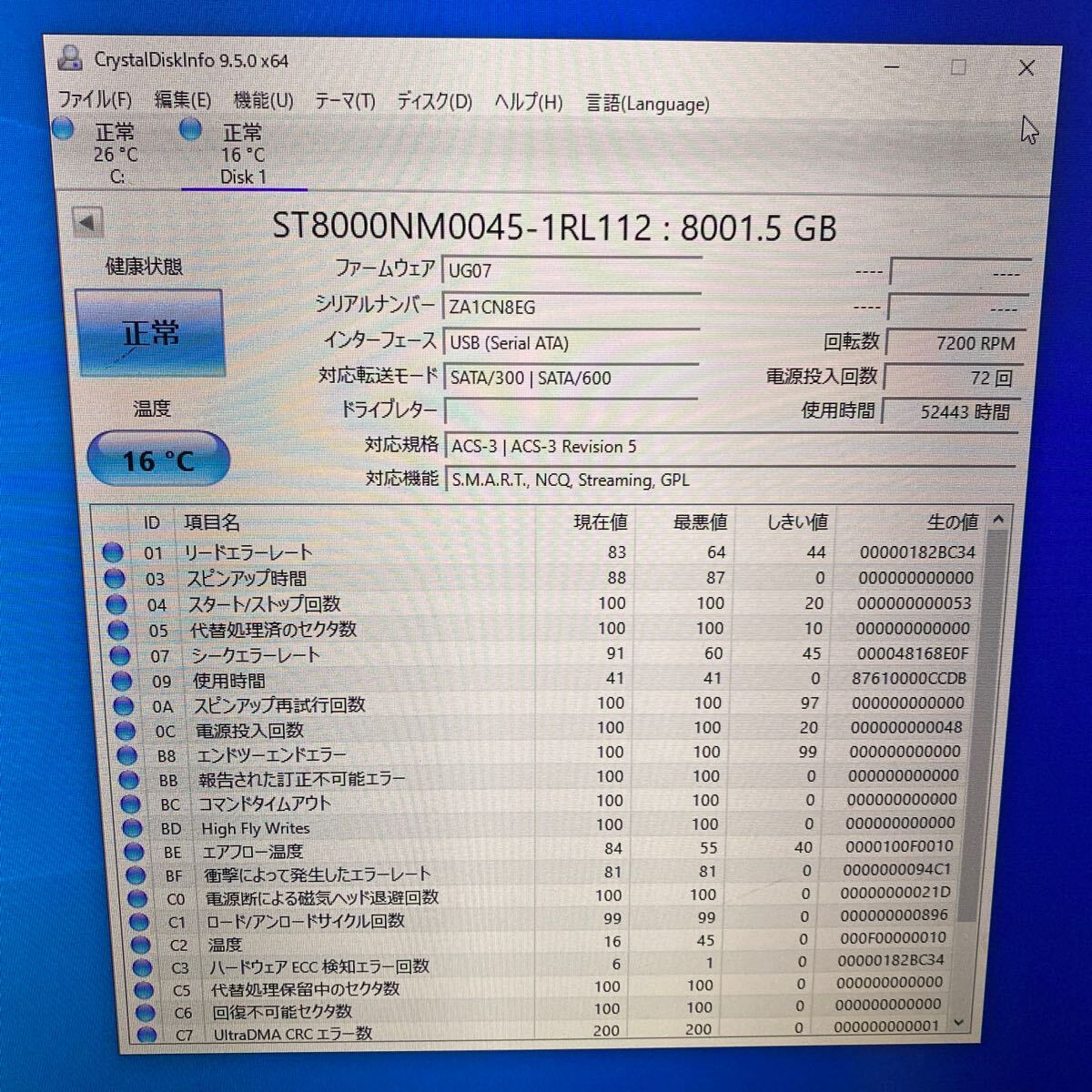
Task: Click status orb for ハードウェア ECC 検知エラー回数 row
Action: click(x=144, y=967)
